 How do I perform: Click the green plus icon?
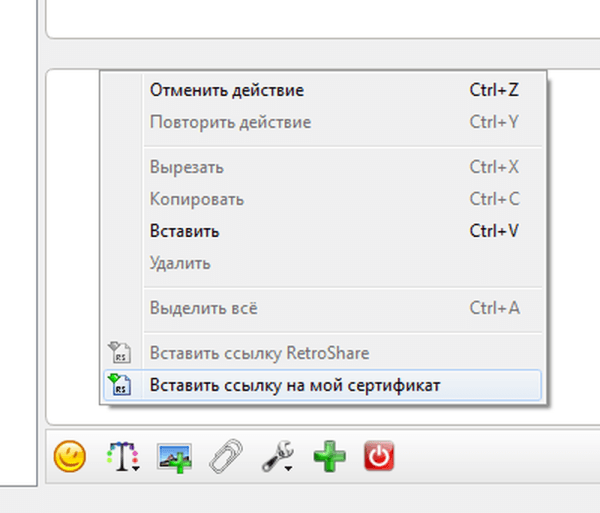[329, 457]
